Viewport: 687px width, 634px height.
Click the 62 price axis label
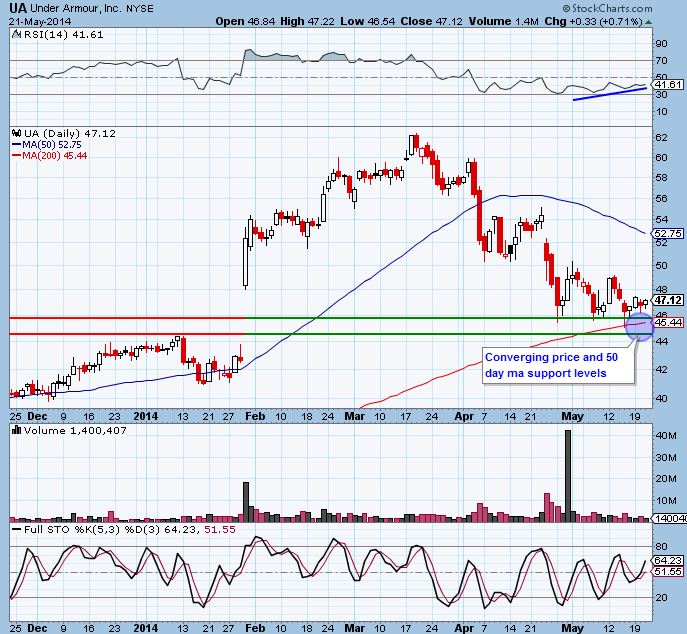point(661,137)
